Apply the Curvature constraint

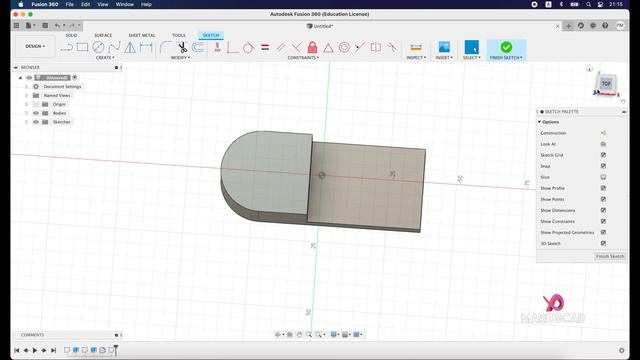392,47
